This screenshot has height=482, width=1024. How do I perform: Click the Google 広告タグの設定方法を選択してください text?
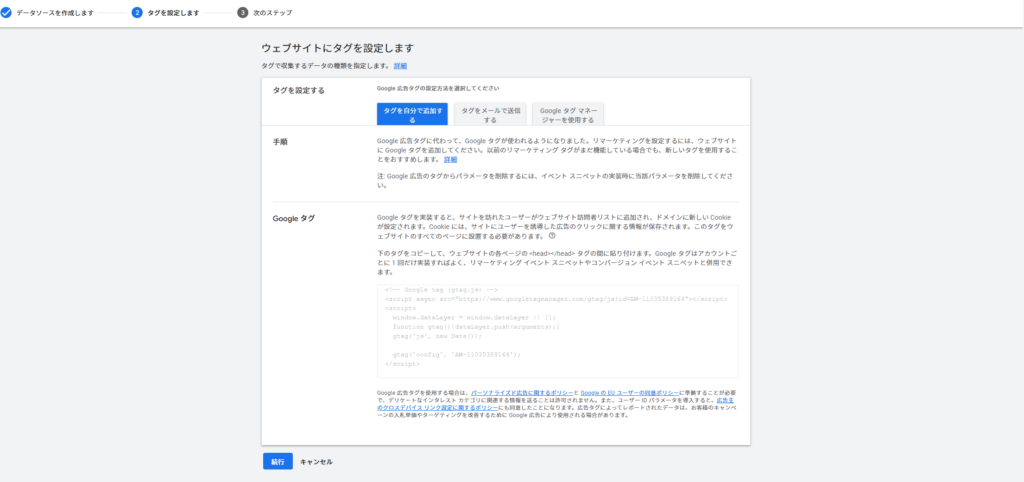(438, 88)
